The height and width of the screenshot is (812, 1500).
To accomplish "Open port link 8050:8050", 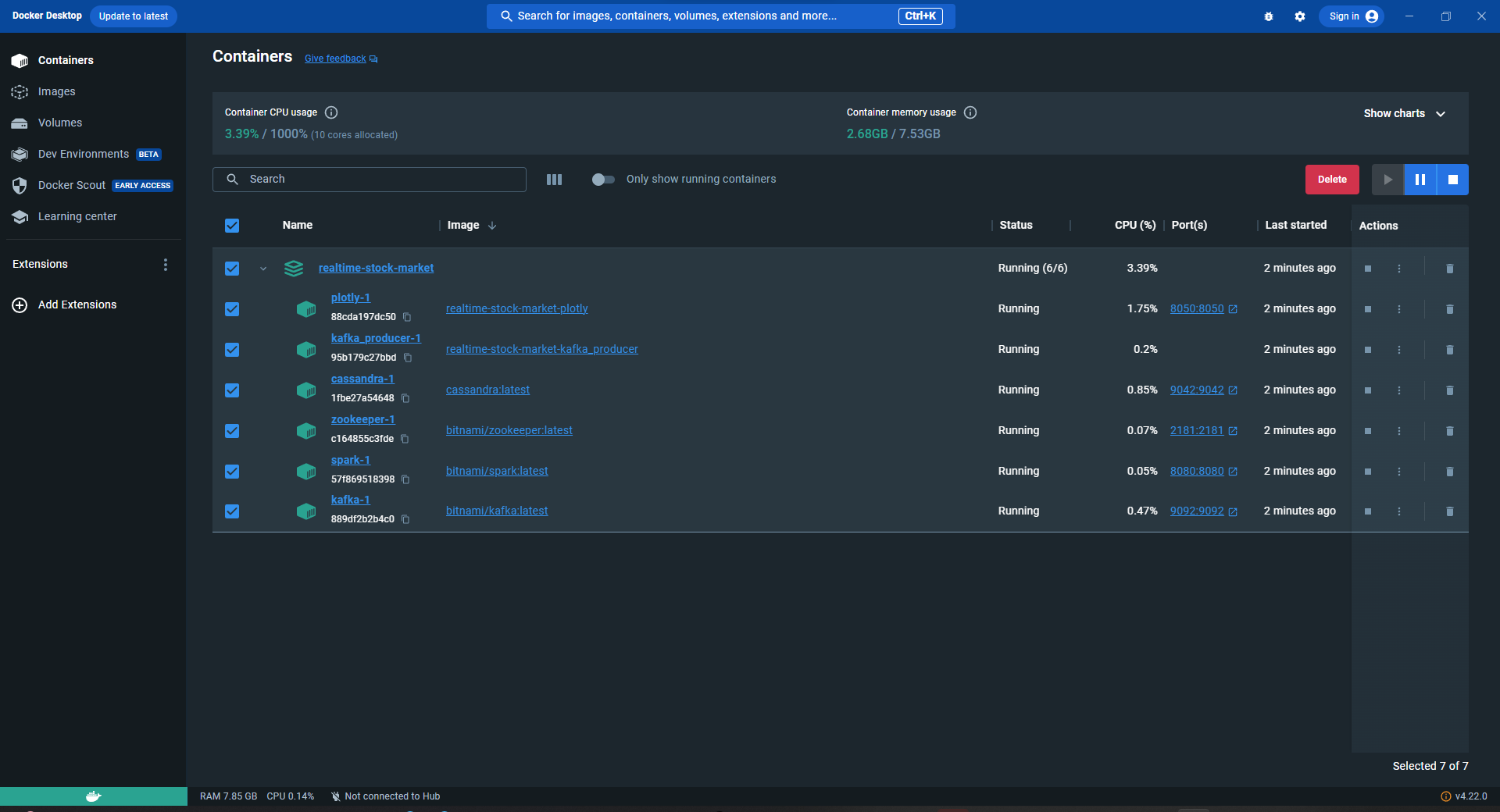I will click(x=1197, y=309).
